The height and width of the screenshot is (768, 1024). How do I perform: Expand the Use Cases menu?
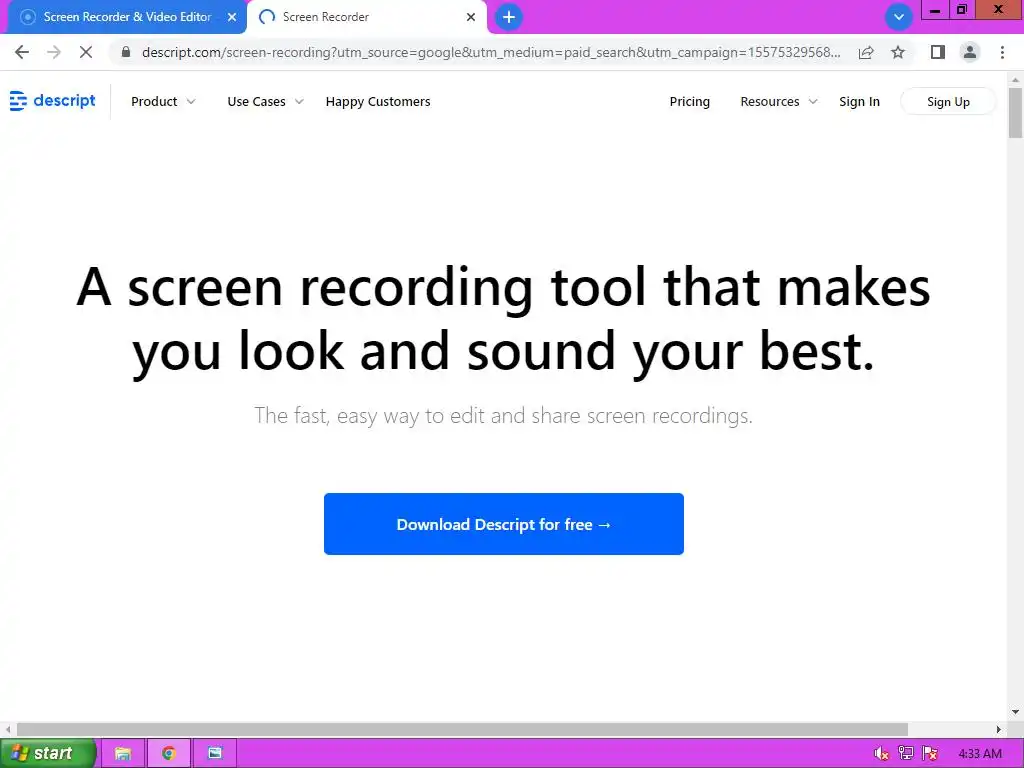click(265, 101)
